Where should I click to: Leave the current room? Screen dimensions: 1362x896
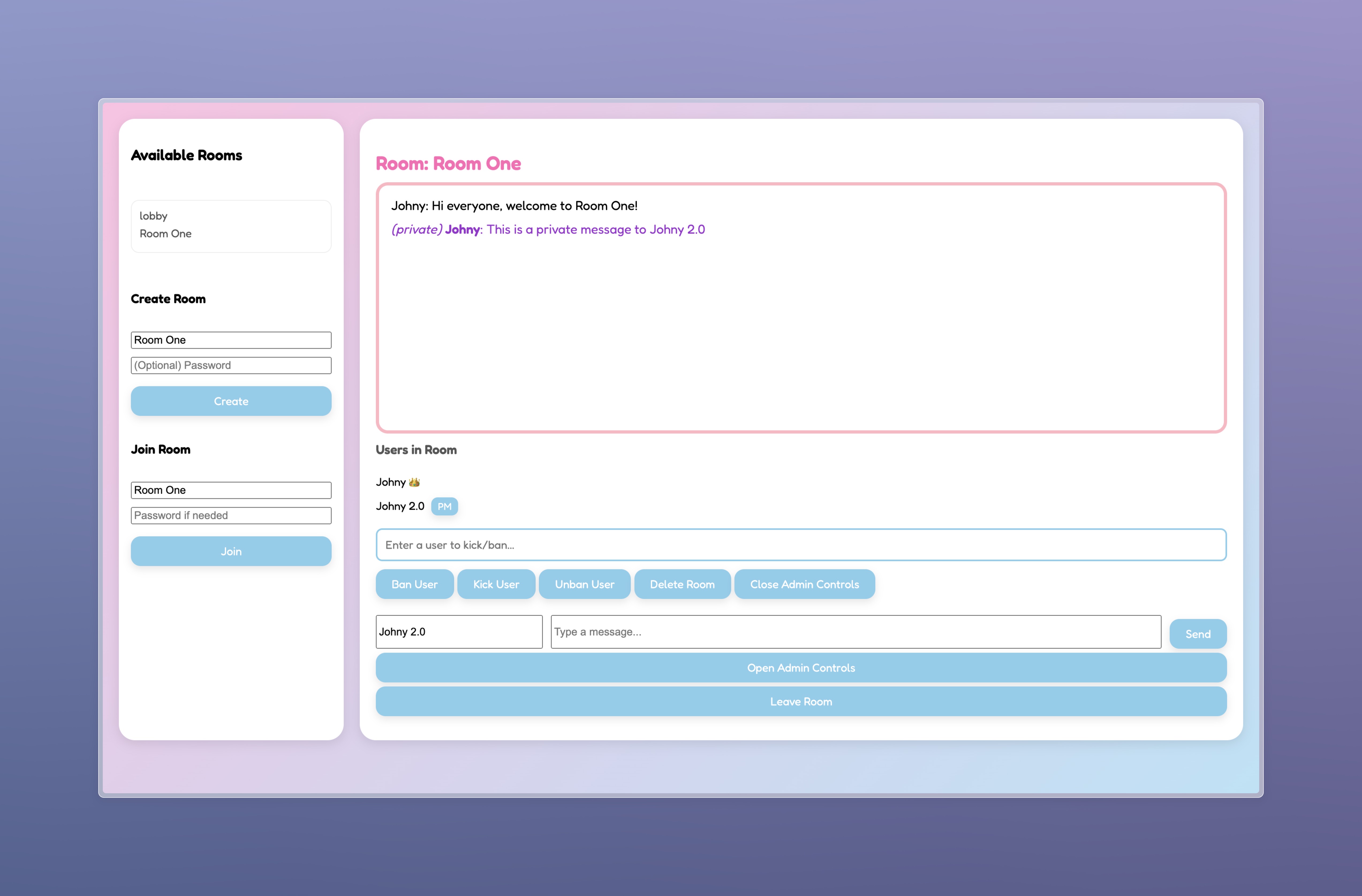point(801,701)
